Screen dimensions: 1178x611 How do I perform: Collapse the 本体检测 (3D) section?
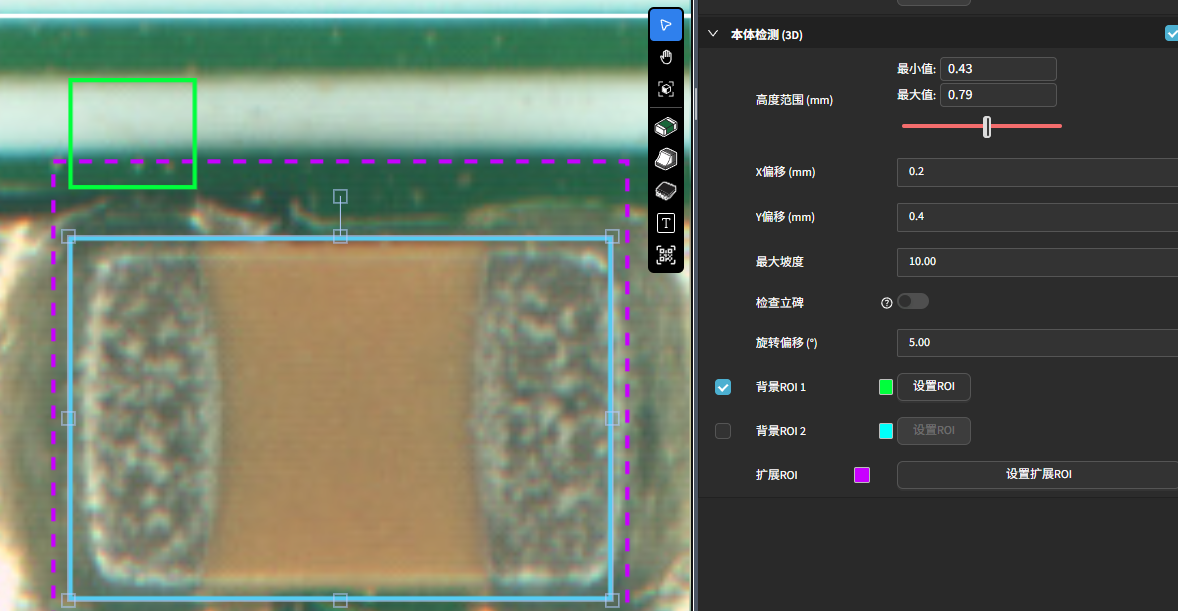[713, 34]
